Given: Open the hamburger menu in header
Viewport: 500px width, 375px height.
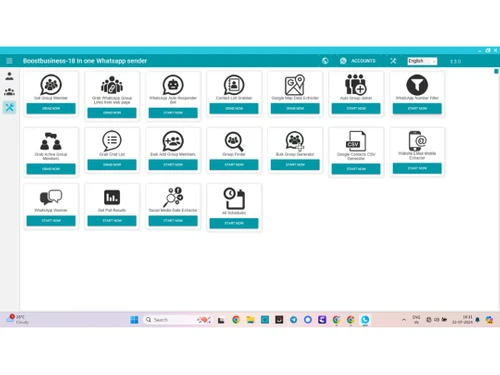Looking at the screenshot, I should 9,61.
